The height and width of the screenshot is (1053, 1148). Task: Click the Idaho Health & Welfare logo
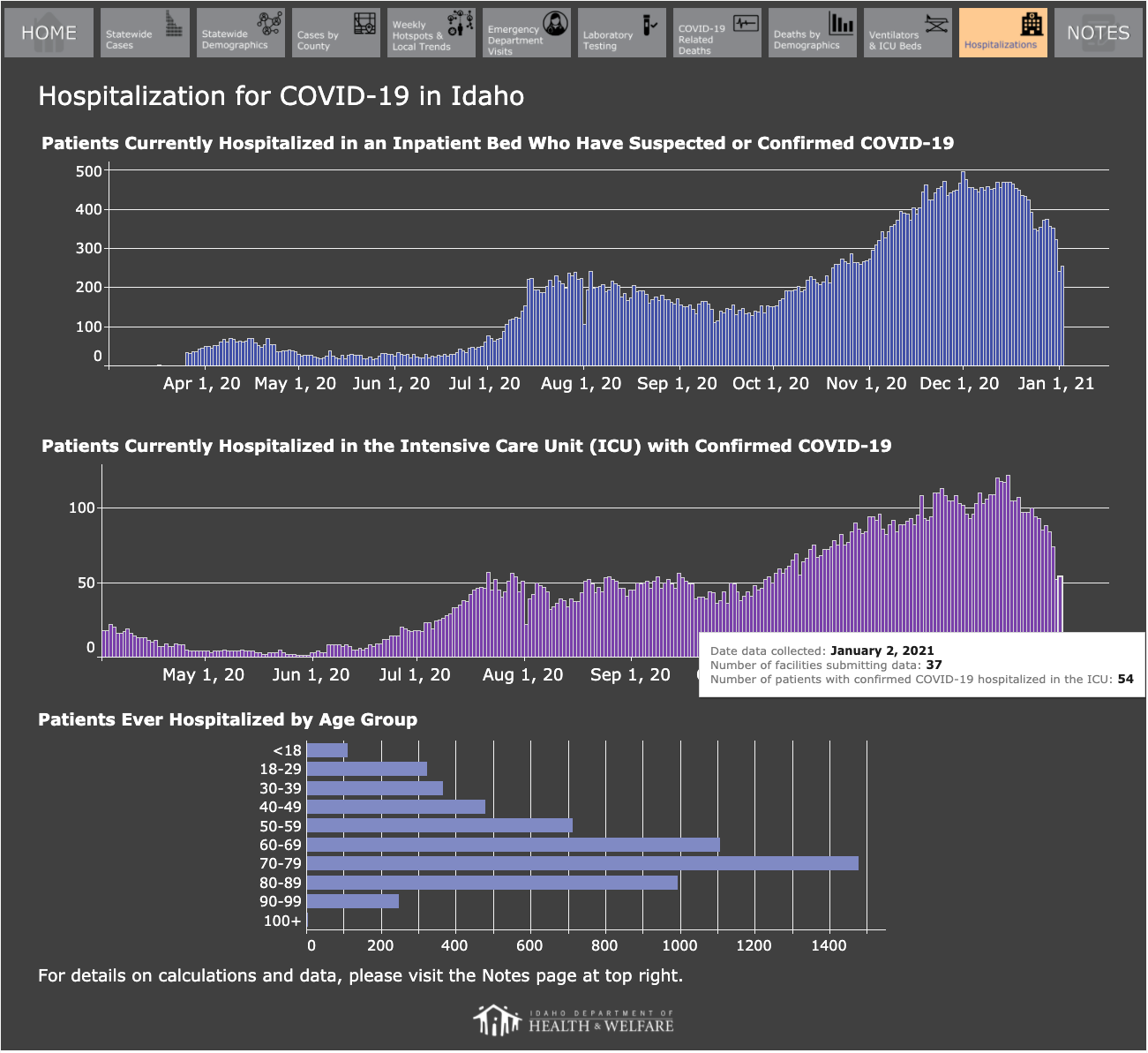[574, 1020]
